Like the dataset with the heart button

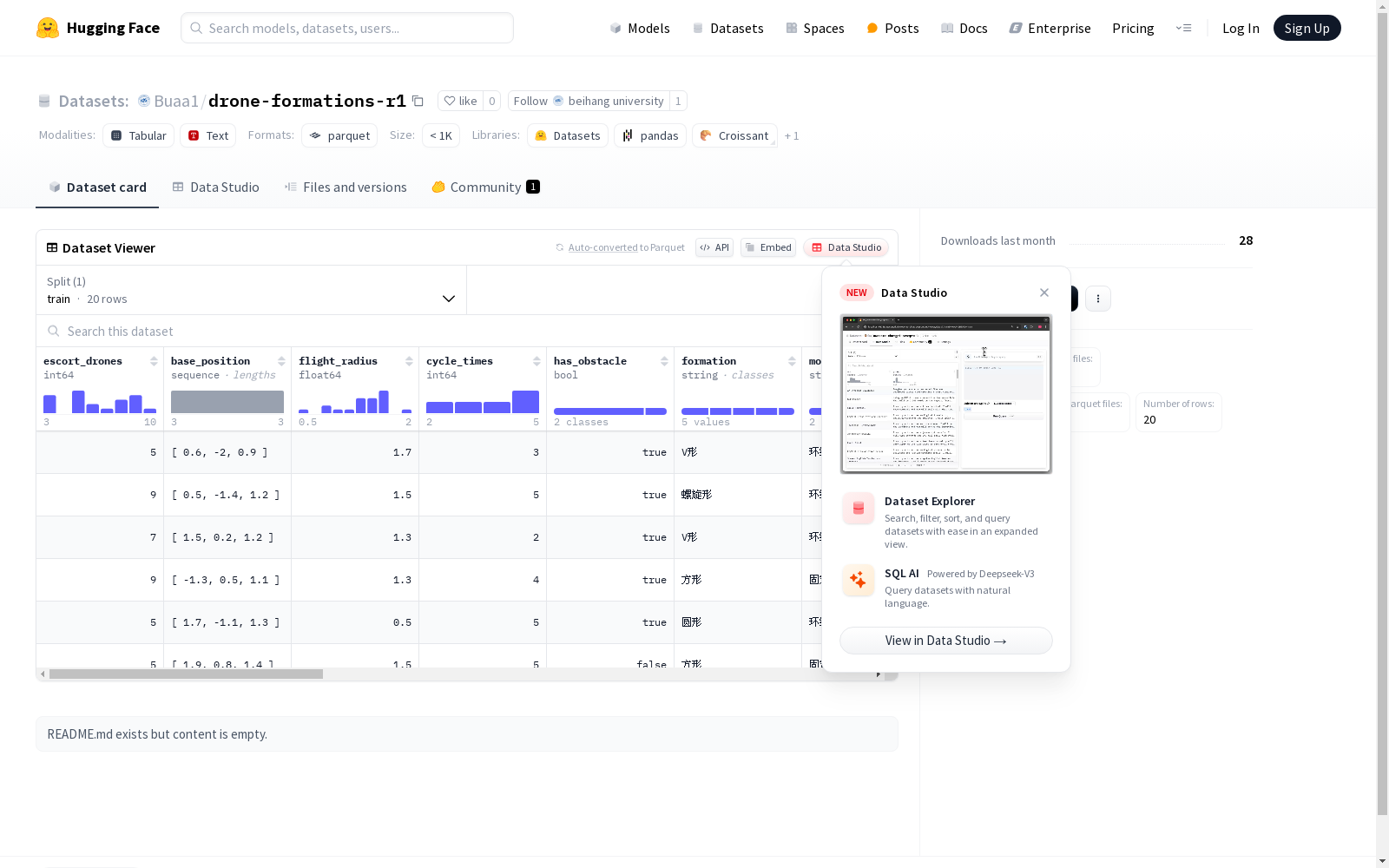coord(460,101)
